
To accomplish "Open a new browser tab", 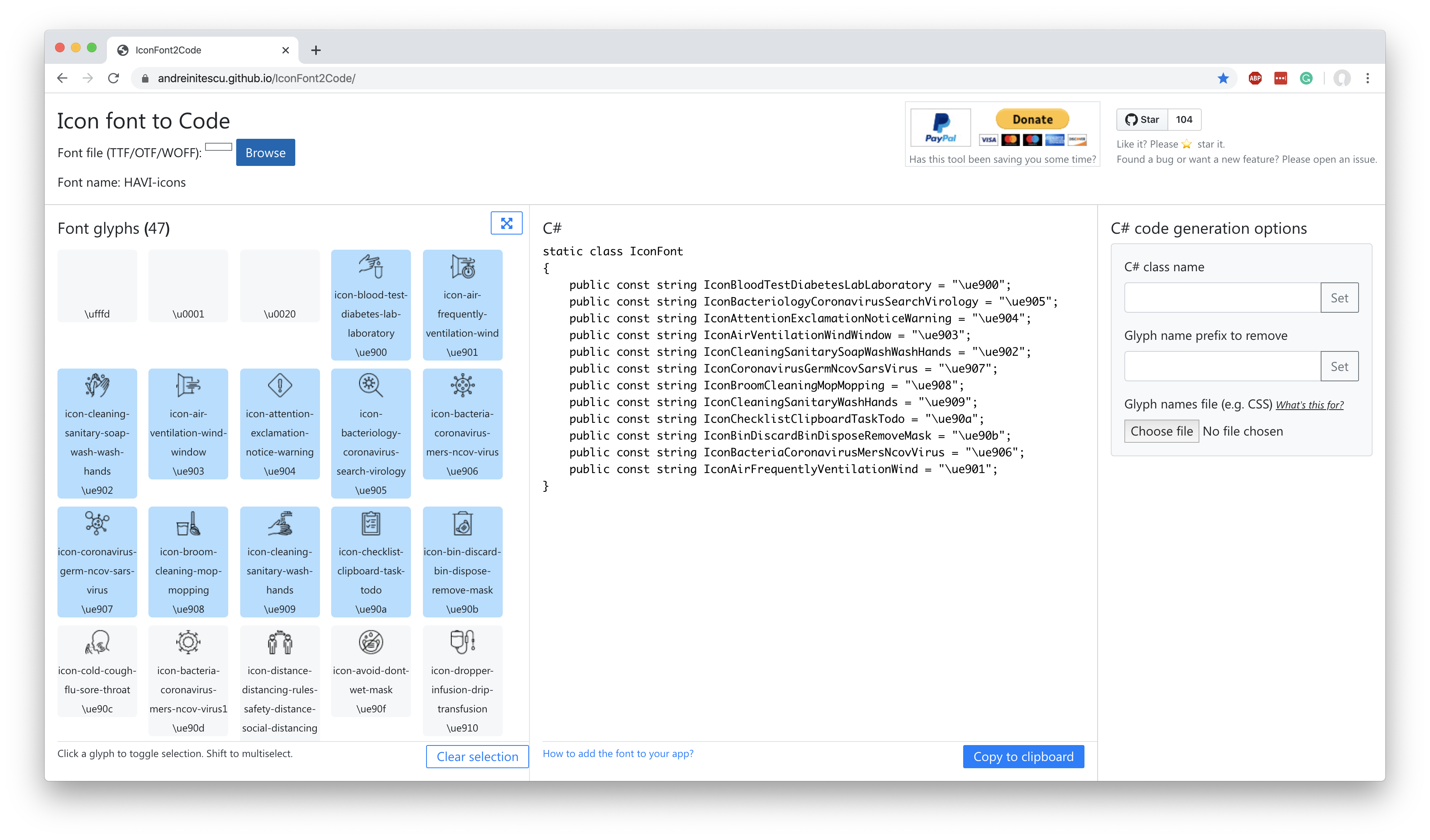I will pyautogui.click(x=316, y=50).
